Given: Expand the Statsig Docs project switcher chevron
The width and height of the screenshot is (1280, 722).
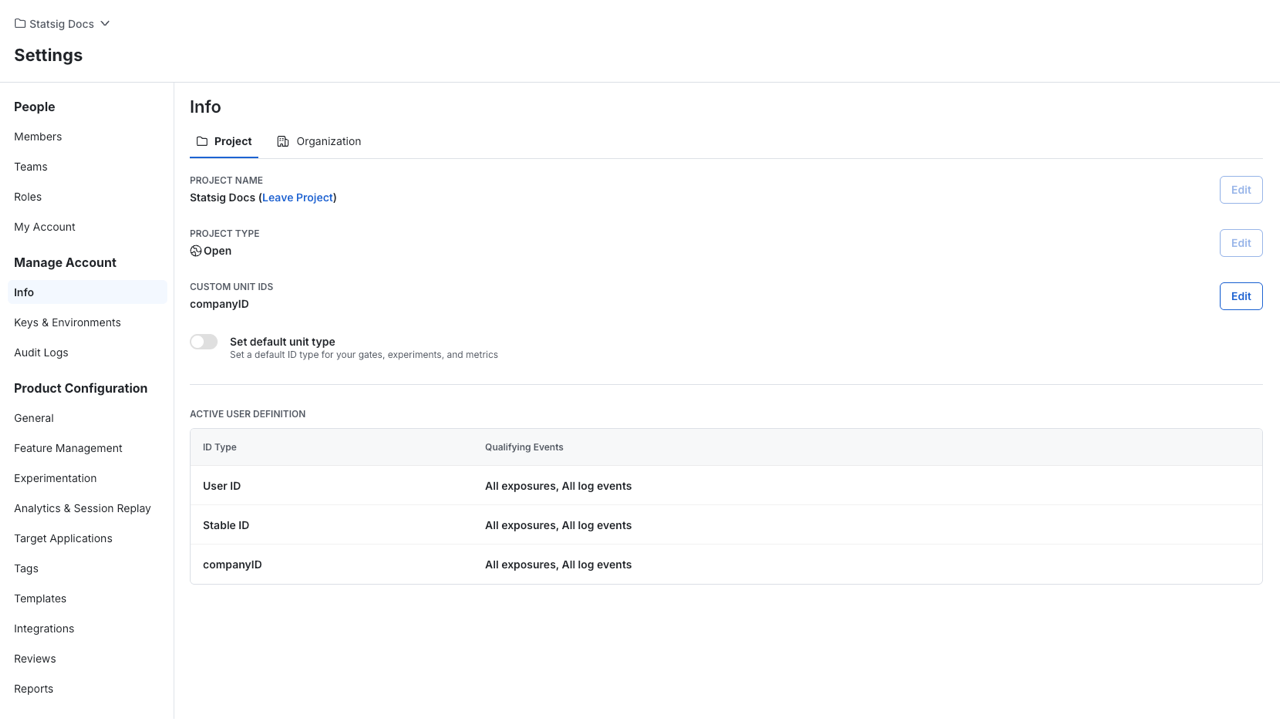Looking at the screenshot, I should (x=106, y=23).
